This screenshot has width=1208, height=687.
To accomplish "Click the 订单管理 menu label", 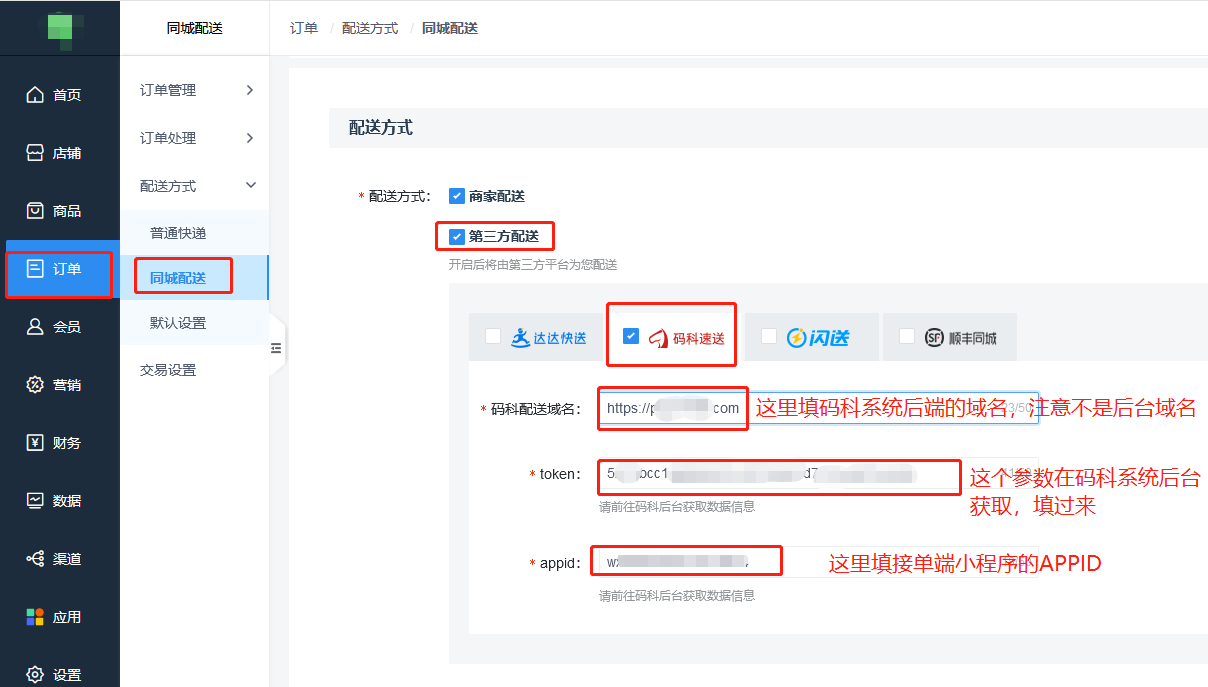I will (168, 90).
